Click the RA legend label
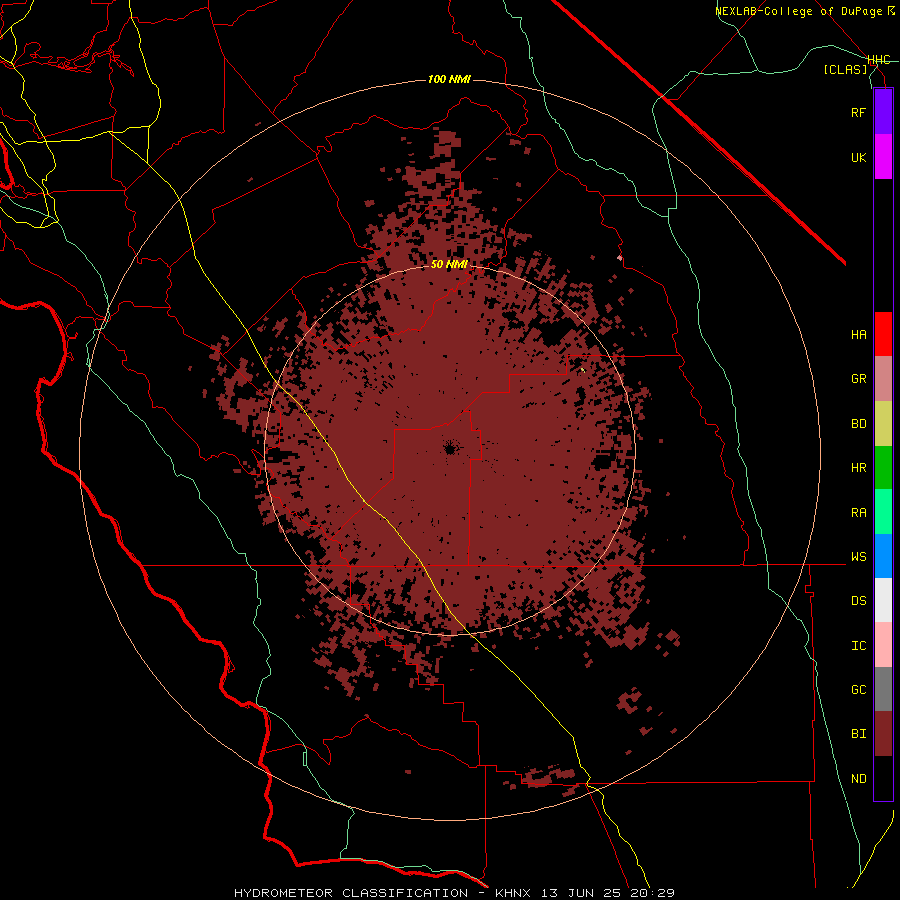The width and height of the screenshot is (900, 900). (858, 513)
